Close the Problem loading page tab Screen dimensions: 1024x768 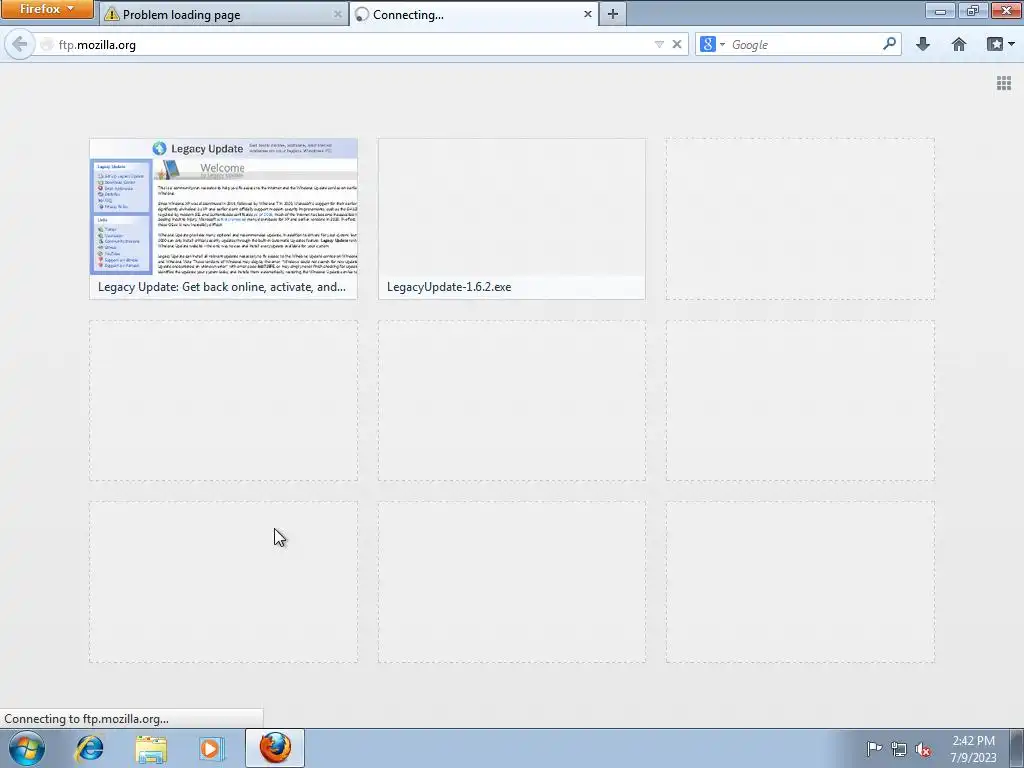[x=338, y=14]
